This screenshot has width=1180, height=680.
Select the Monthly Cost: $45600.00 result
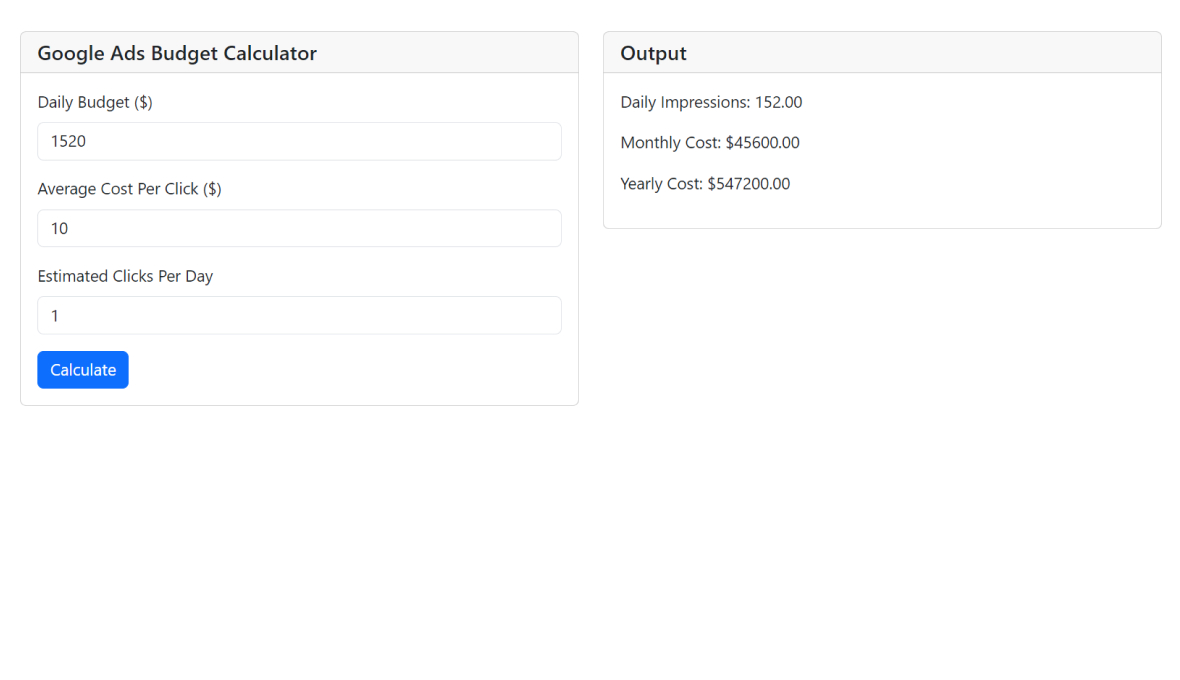(710, 143)
